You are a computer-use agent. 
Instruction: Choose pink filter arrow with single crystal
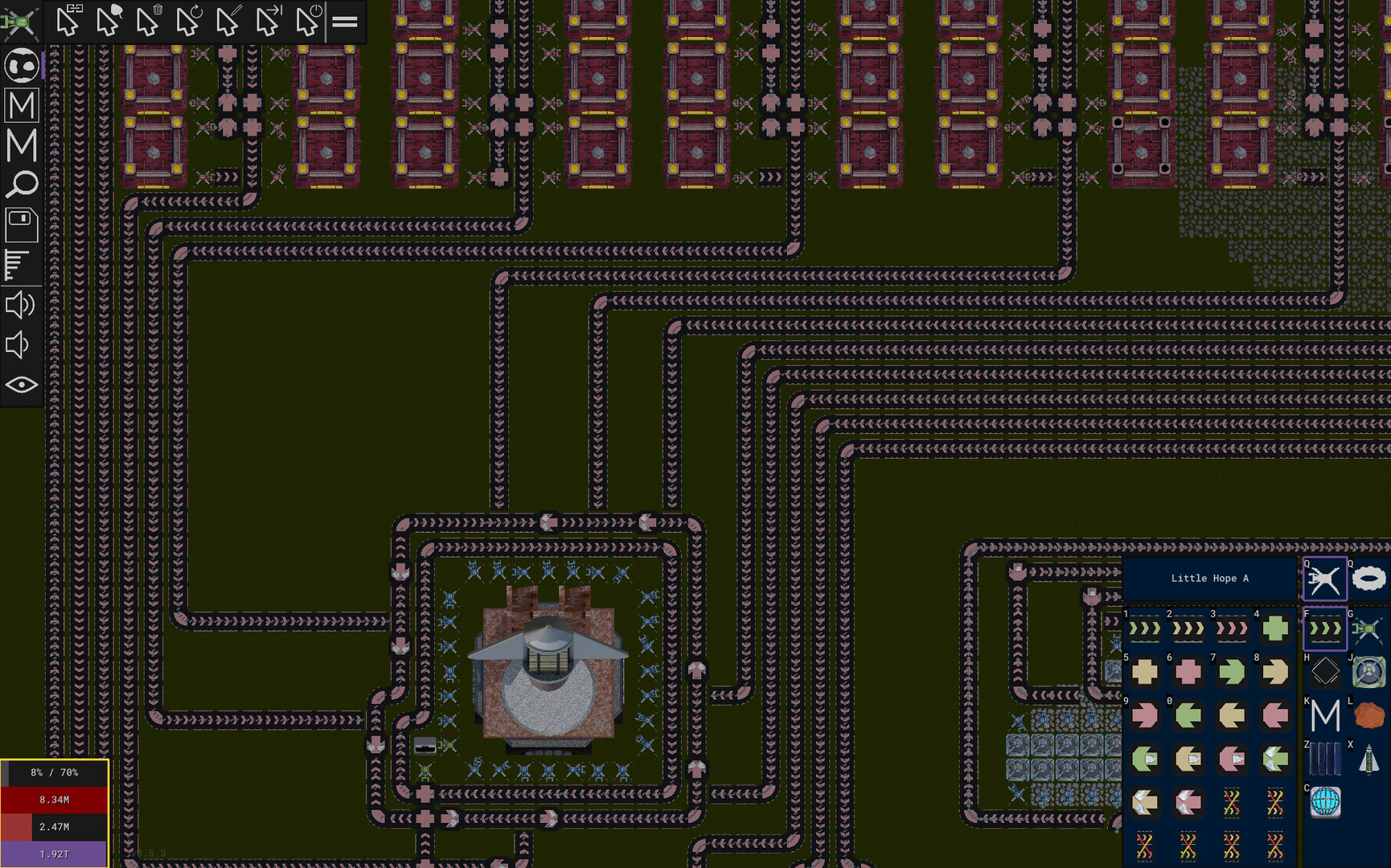point(1231,759)
